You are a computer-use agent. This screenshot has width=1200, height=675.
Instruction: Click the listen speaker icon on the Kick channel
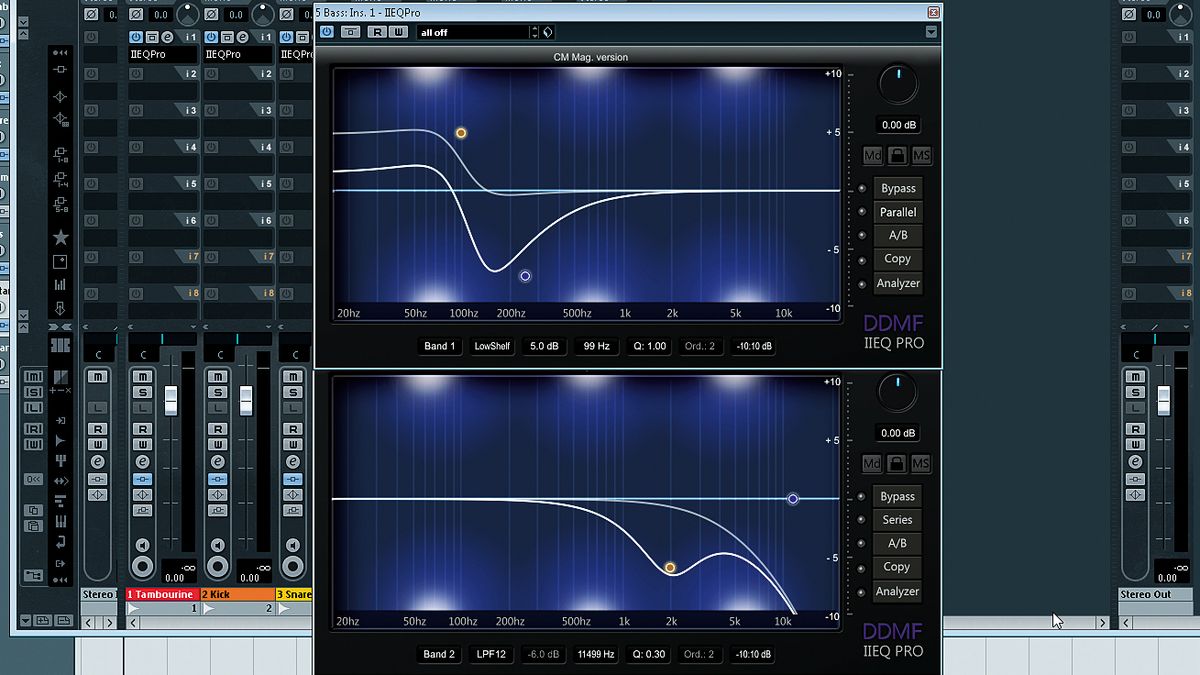click(x=217, y=543)
